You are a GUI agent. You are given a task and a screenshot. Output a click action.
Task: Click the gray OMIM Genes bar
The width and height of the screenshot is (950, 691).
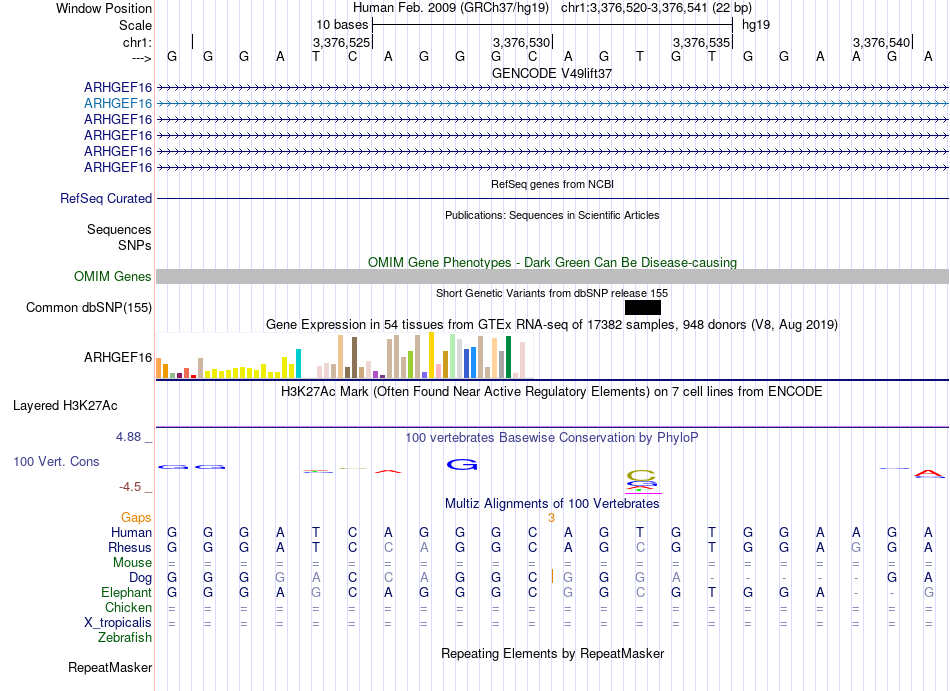[552, 277]
